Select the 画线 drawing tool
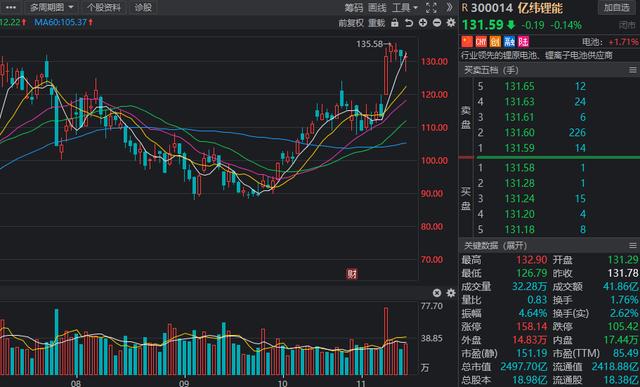This screenshot has width=640, height=387. click(377, 8)
